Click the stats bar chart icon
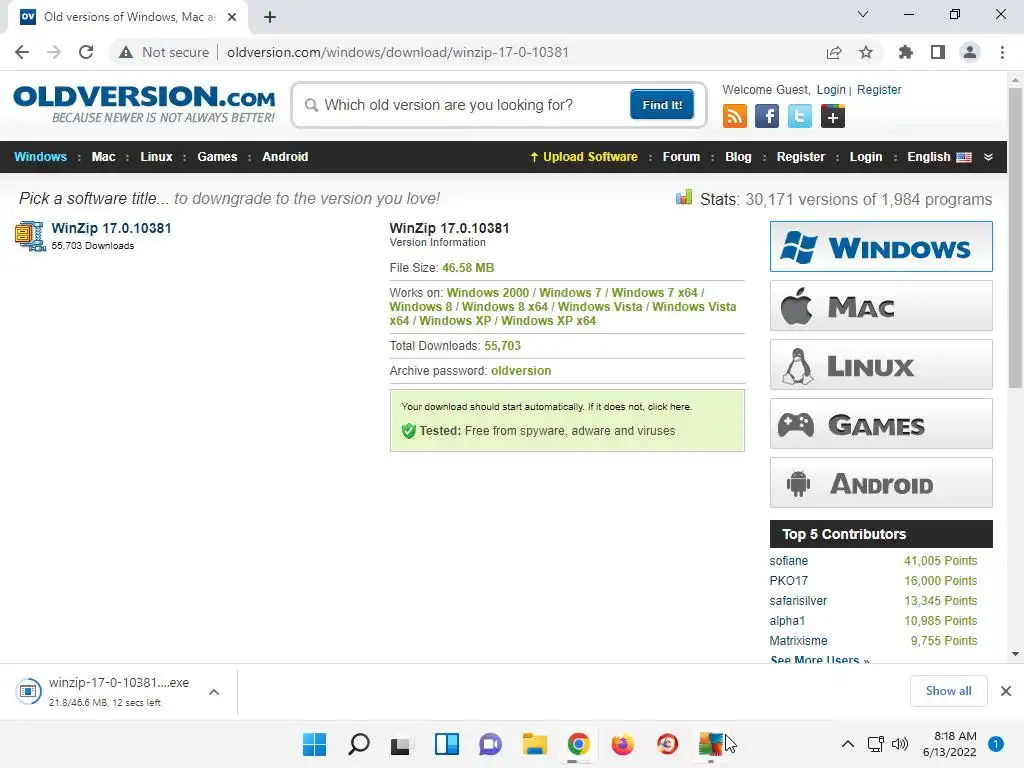 (684, 197)
